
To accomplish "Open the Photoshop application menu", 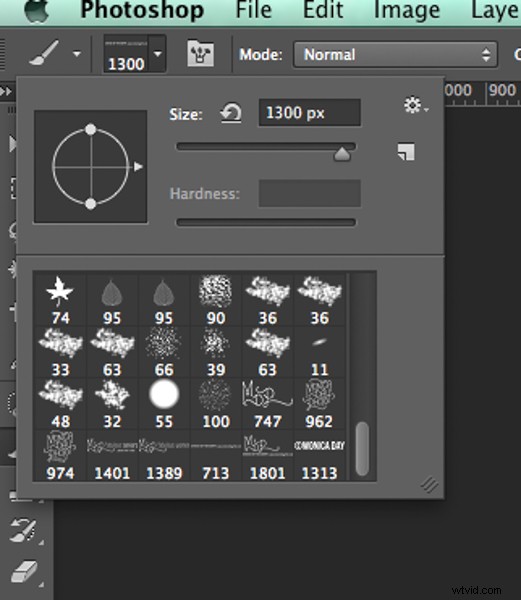I will click(x=142, y=10).
